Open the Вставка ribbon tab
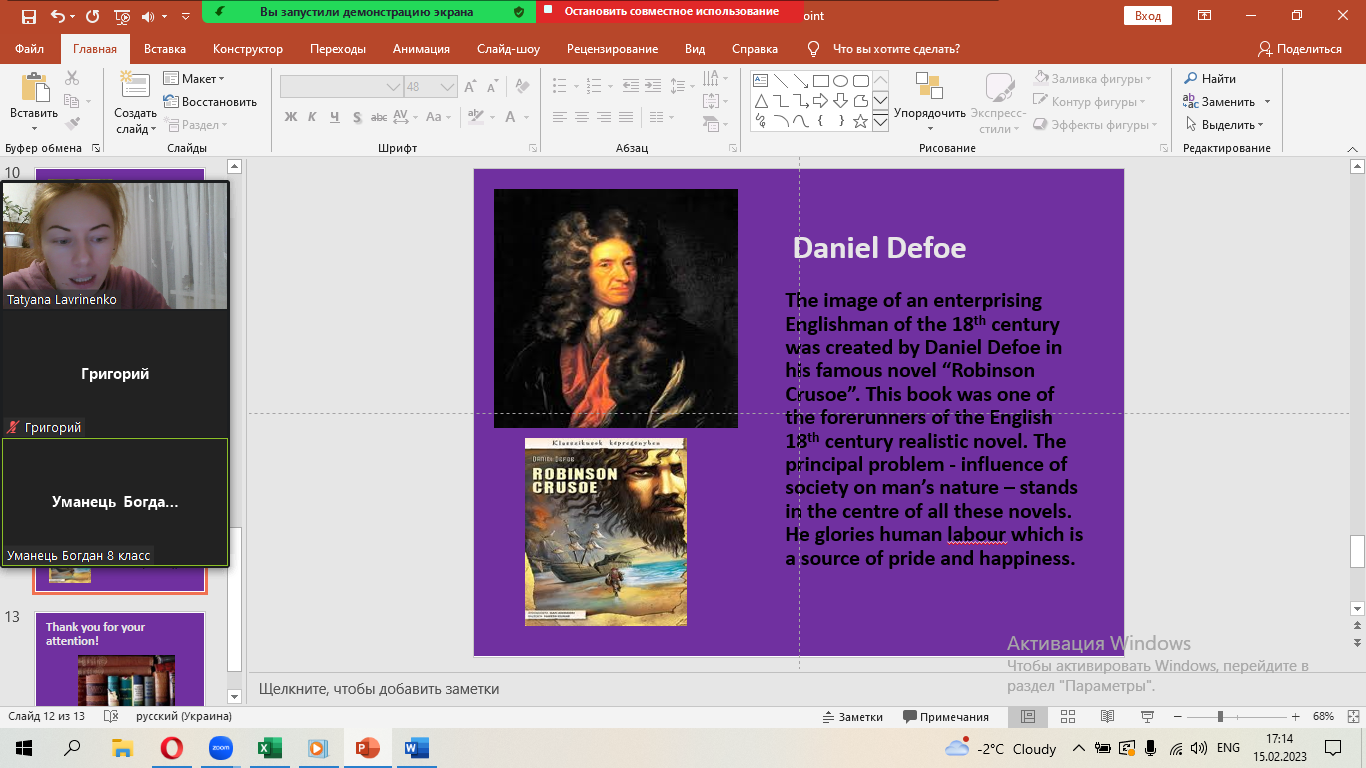 click(x=165, y=49)
